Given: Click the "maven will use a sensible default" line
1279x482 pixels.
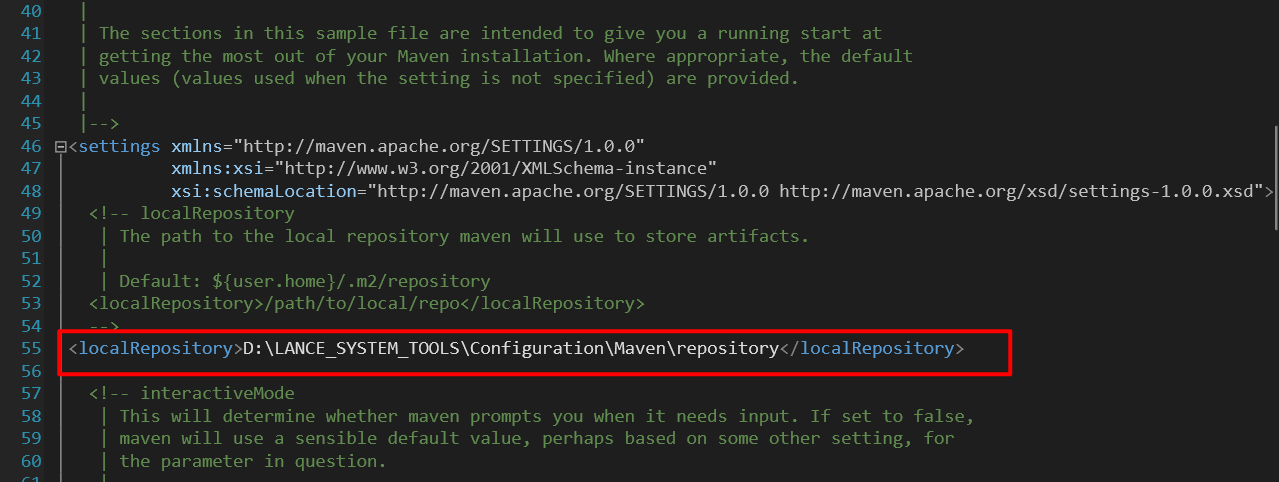Looking at the screenshot, I should tap(537, 438).
